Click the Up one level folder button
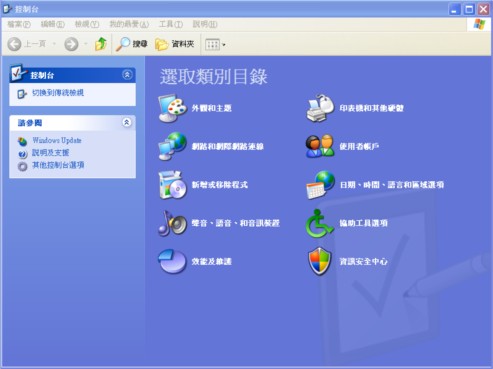The width and height of the screenshot is (493, 369). [x=101, y=44]
